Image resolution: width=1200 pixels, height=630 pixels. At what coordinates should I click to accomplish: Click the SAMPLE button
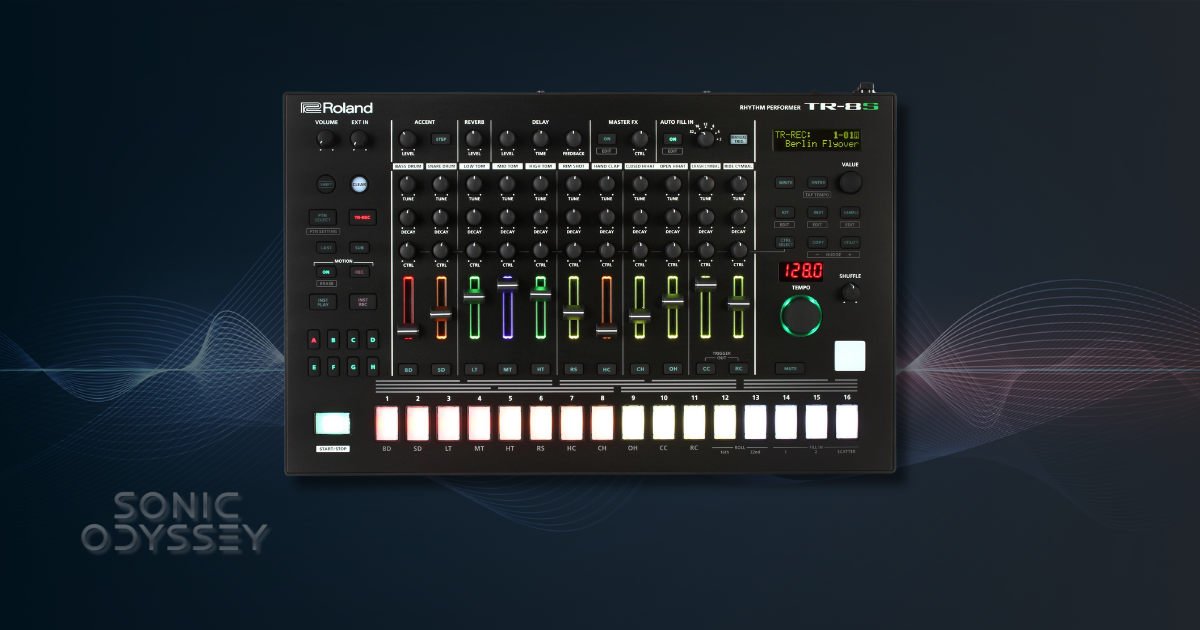point(850,213)
